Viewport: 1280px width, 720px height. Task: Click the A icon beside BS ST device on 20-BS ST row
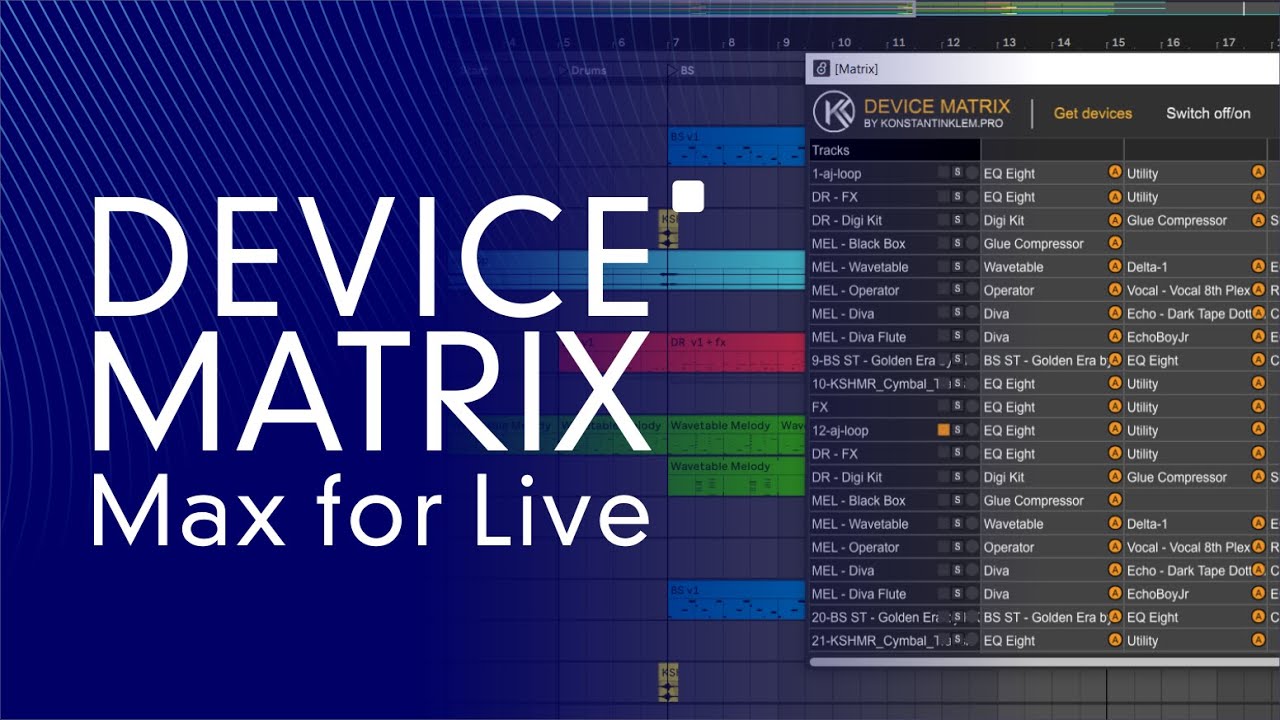[x=1115, y=617]
